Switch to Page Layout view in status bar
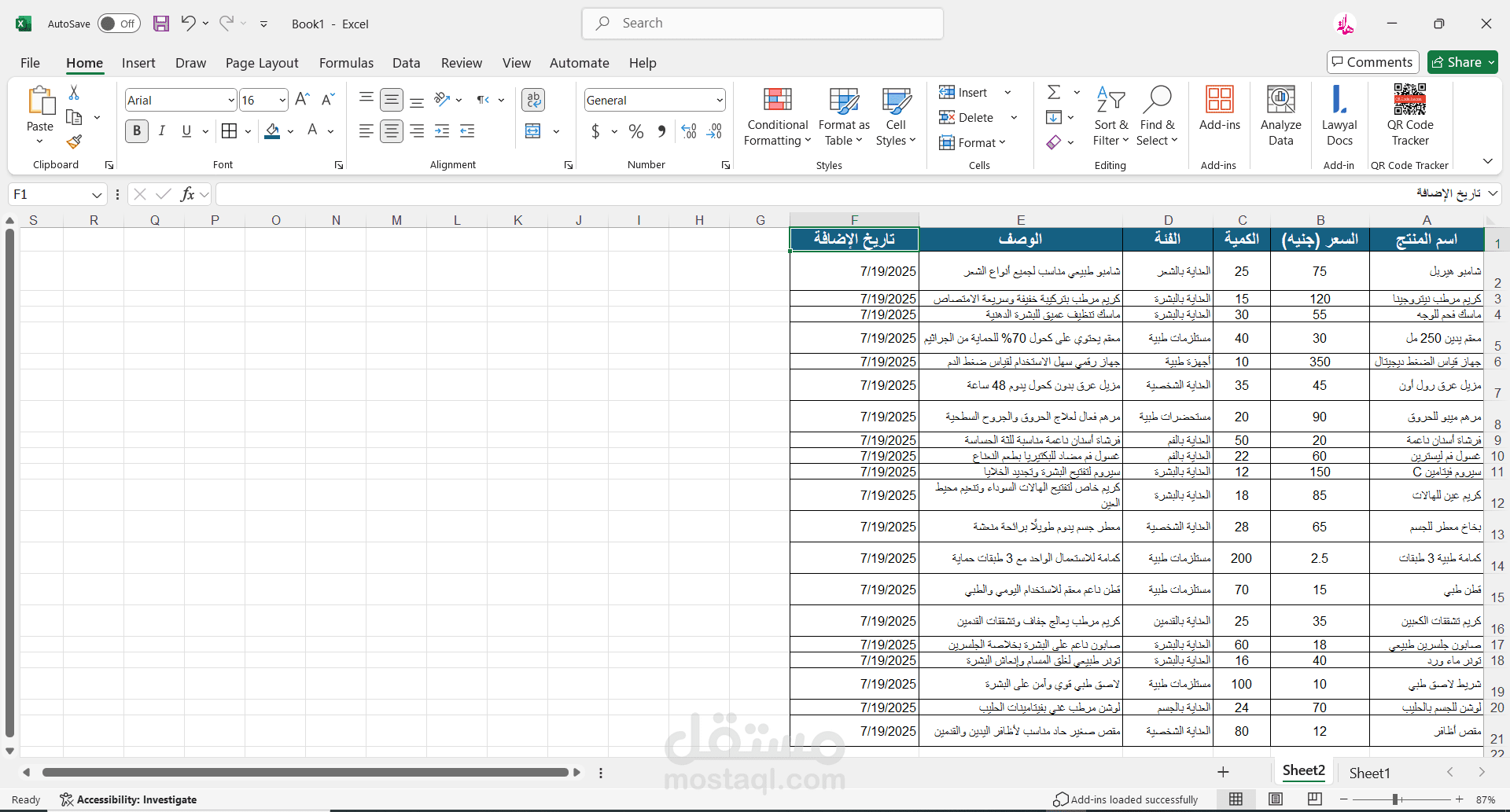Image resolution: width=1510 pixels, height=812 pixels. coord(1276,799)
